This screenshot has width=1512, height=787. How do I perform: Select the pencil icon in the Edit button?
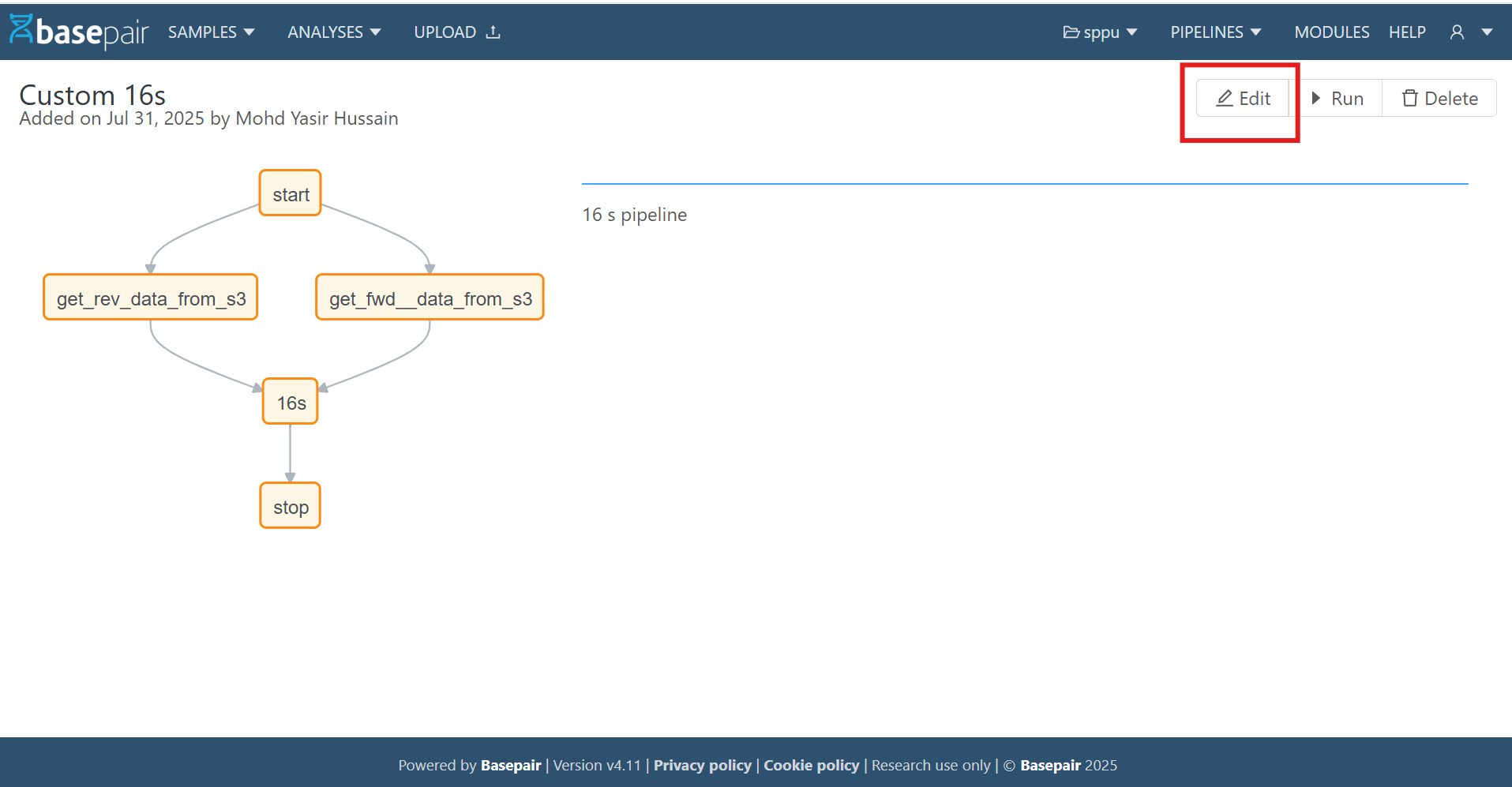(1224, 98)
